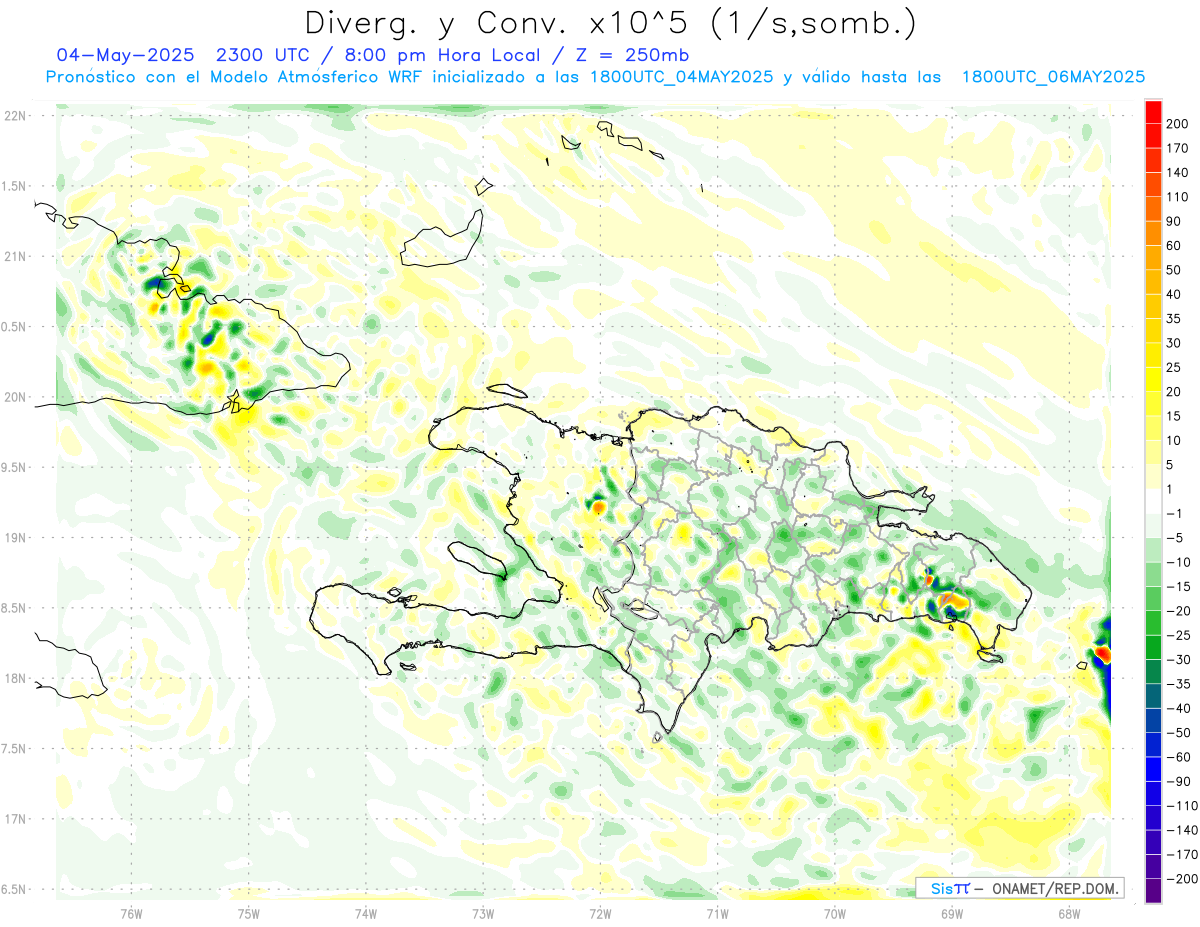Click the valid-until time '1800UTC_06MAY2025'
1200x927 pixels.
1053,76
